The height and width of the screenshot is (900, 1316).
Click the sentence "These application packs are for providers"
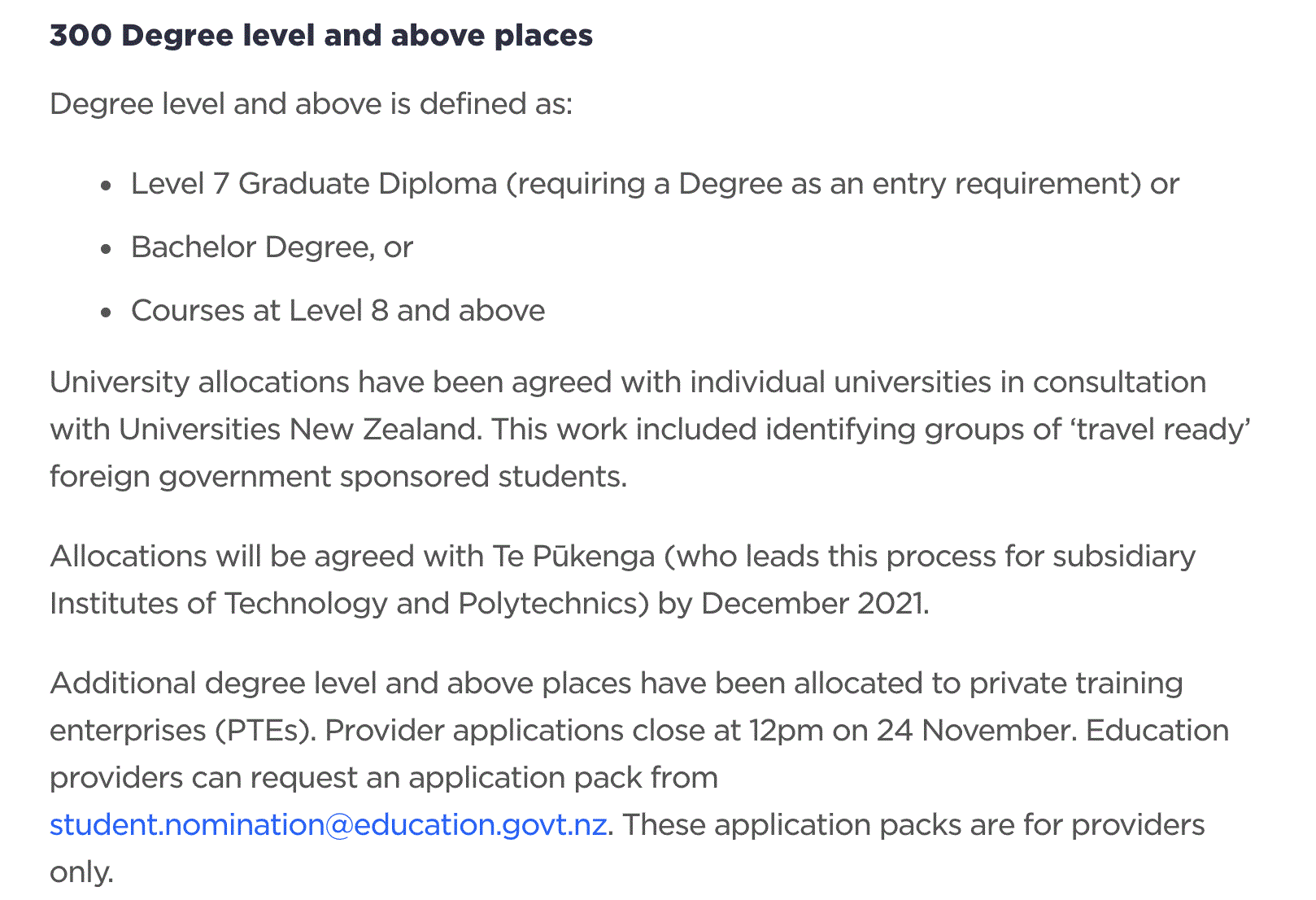point(913,825)
